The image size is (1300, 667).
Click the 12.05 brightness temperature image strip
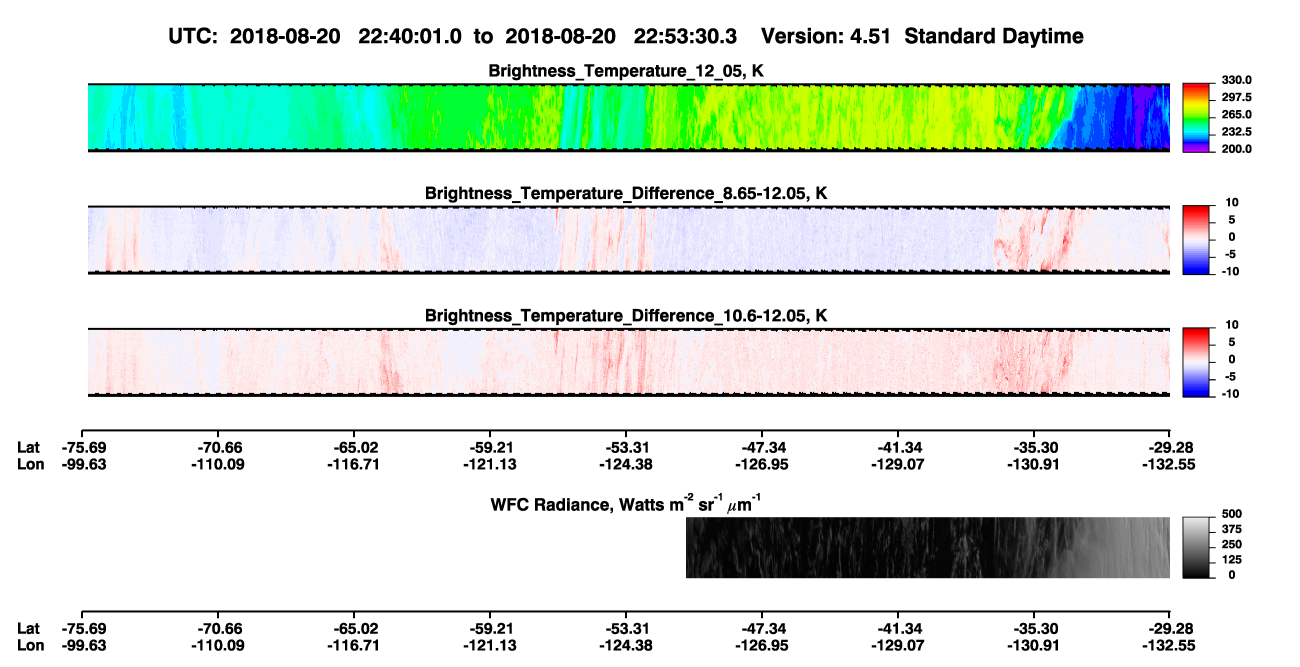[629, 117]
